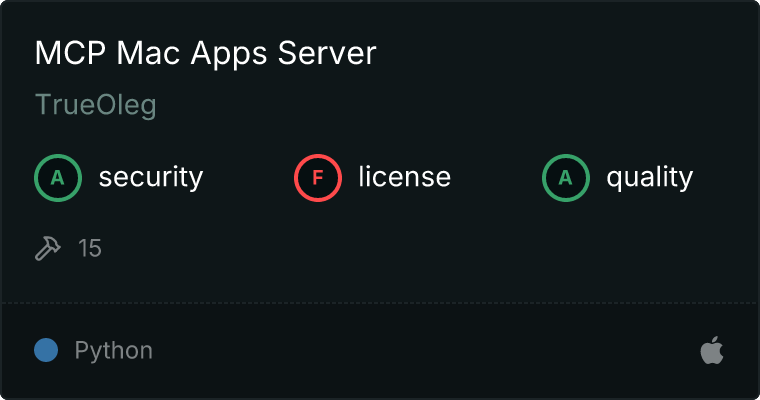Image resolution: width=760 pixels, height=400 pixels.
Task: Click empty space right of the card title
Action: 560,54
